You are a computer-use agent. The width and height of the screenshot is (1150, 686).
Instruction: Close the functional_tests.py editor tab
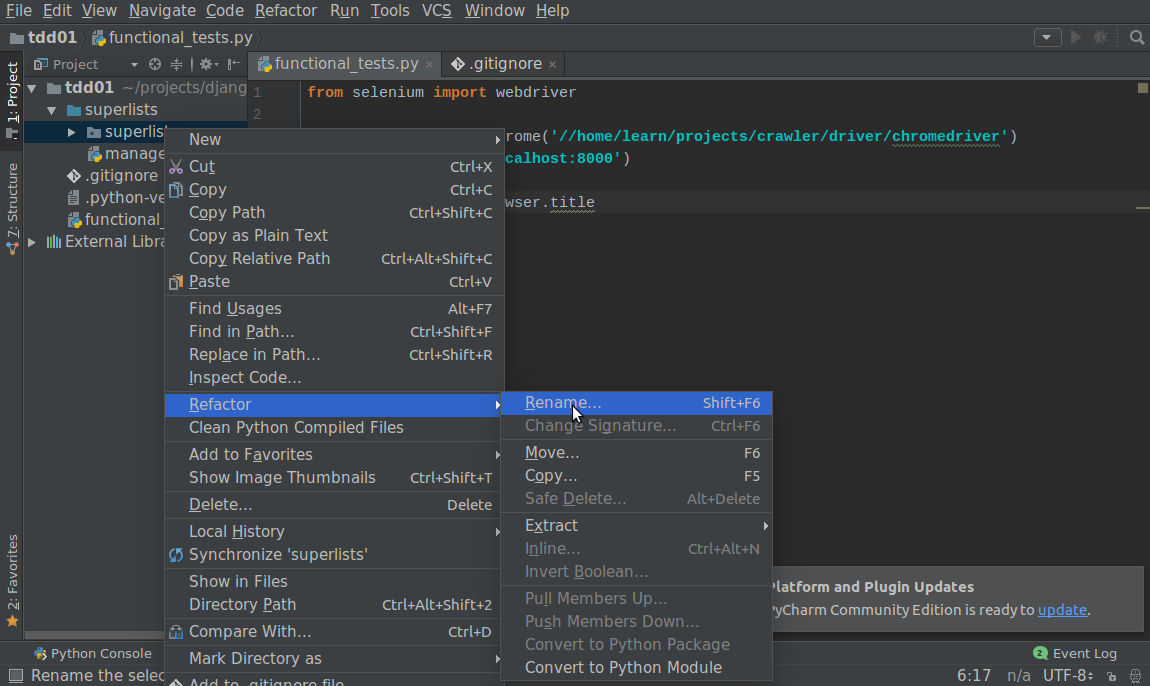pyautogui.click(x=430, y=64)
